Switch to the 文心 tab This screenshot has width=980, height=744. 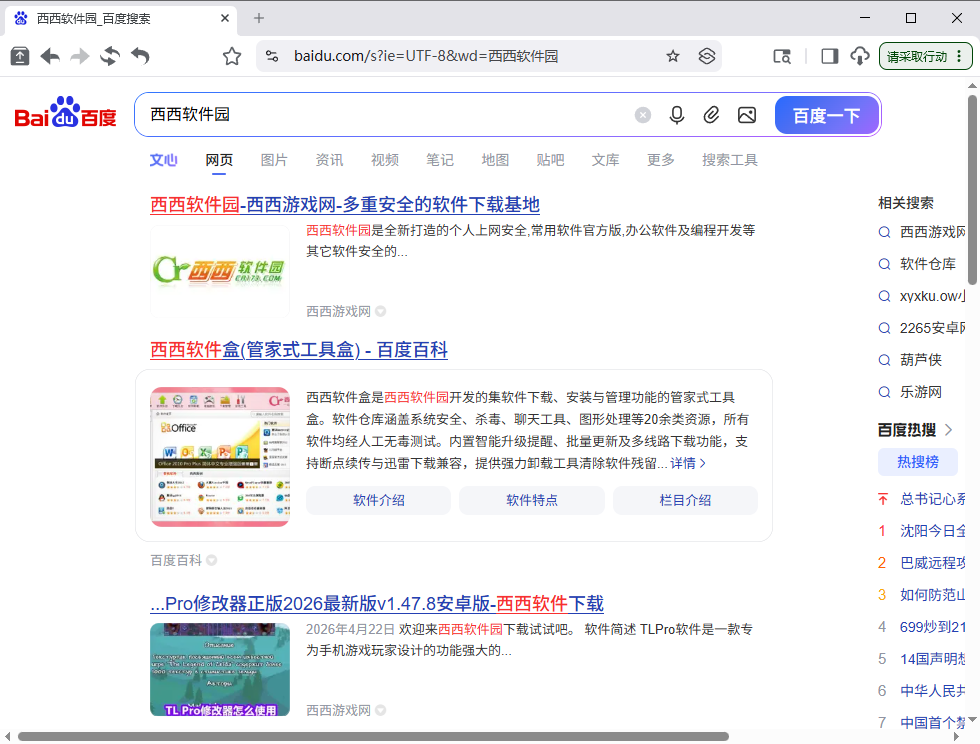[164, 160]
